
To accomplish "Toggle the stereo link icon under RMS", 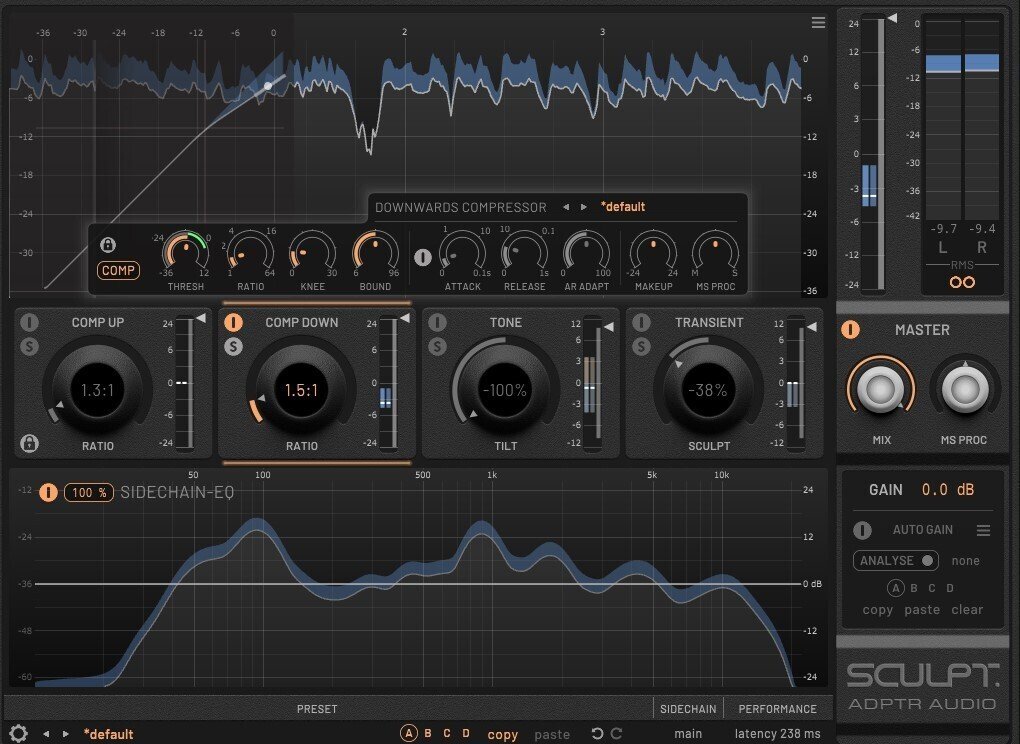I will click(x=962, y=282).
